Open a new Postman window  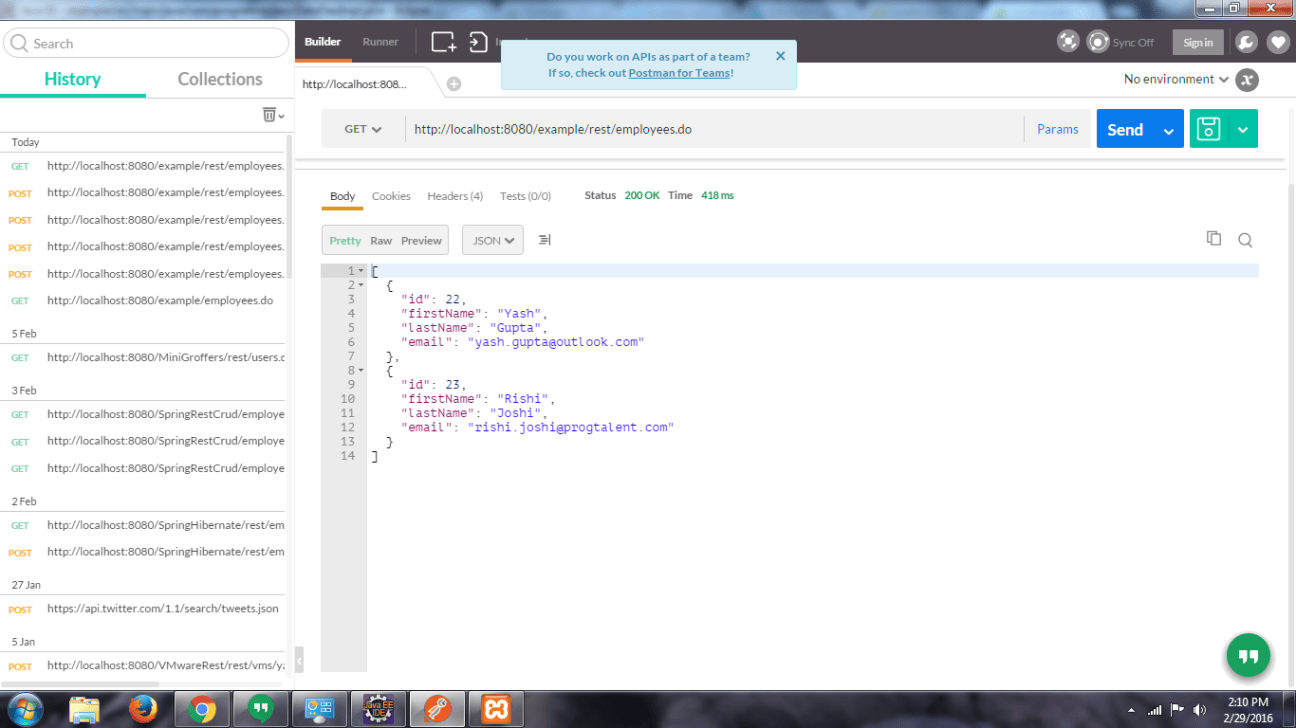pyautogui.click(x=444, y=42)
